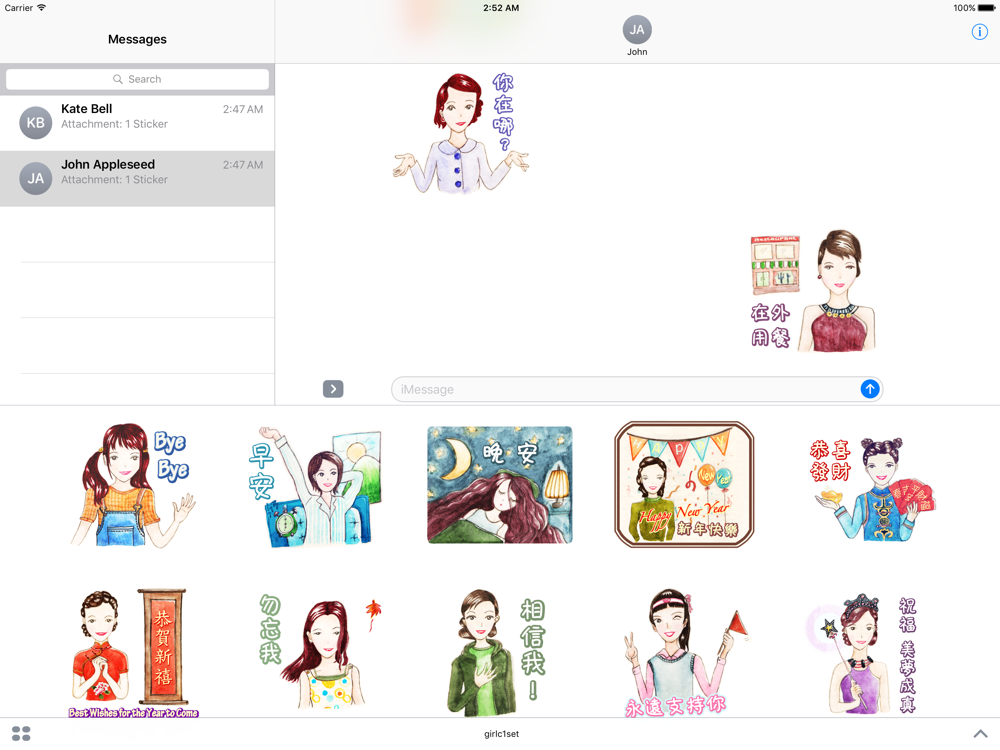This screenshot has height=750, width=1000.
Task: Tap the sent 在外用餐 sticker message
Action: point(813,291)
